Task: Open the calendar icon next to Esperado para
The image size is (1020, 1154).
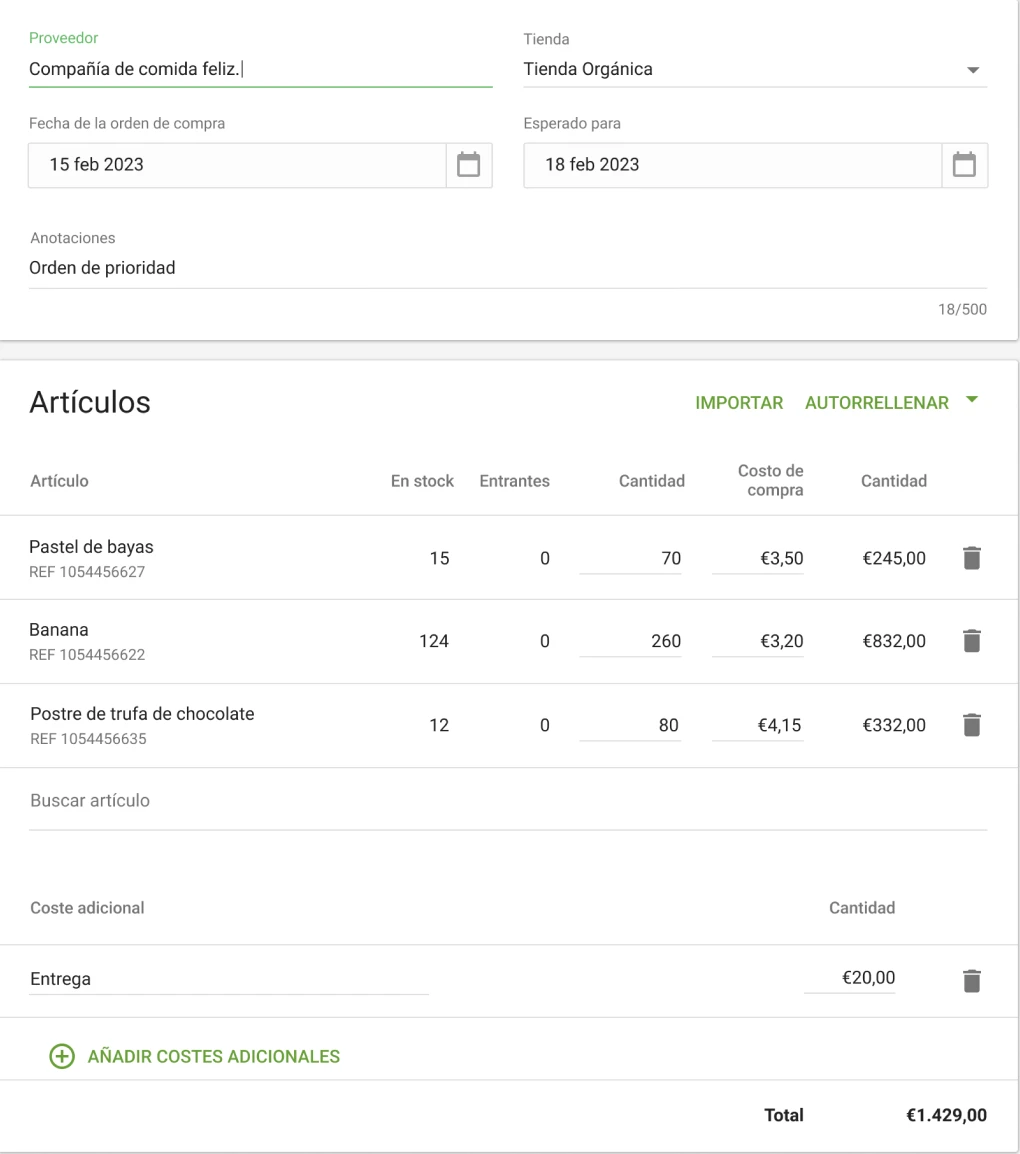Action: (963, 164)
